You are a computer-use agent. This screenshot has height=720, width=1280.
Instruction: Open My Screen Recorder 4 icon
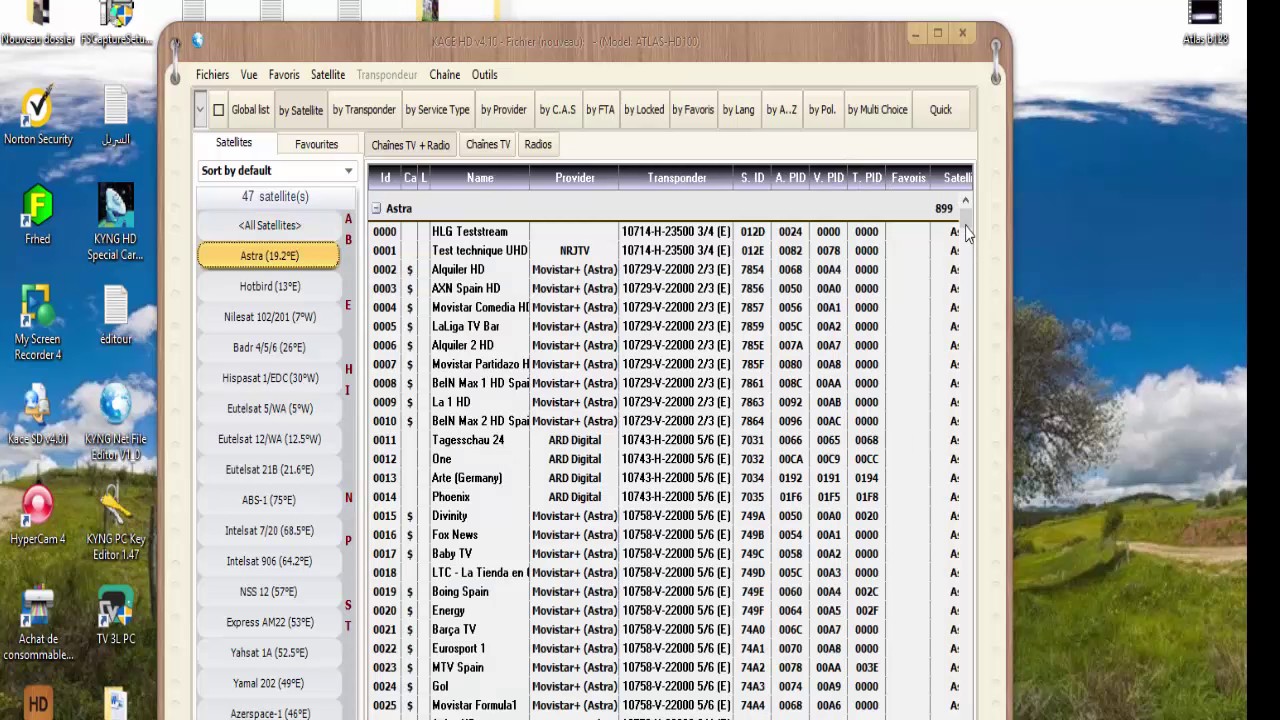pos(38,322)
